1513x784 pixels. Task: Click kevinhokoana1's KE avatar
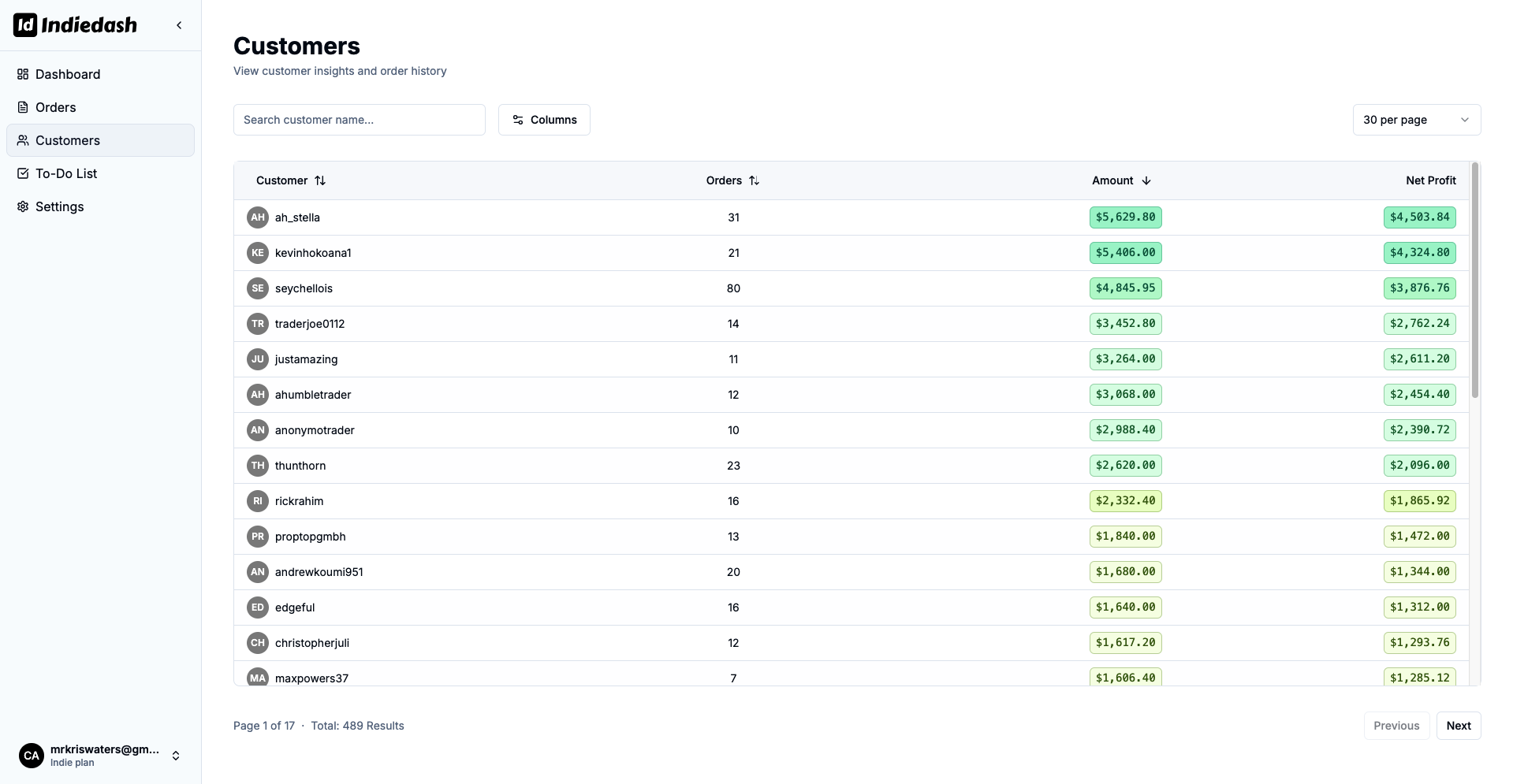point(258,253)
